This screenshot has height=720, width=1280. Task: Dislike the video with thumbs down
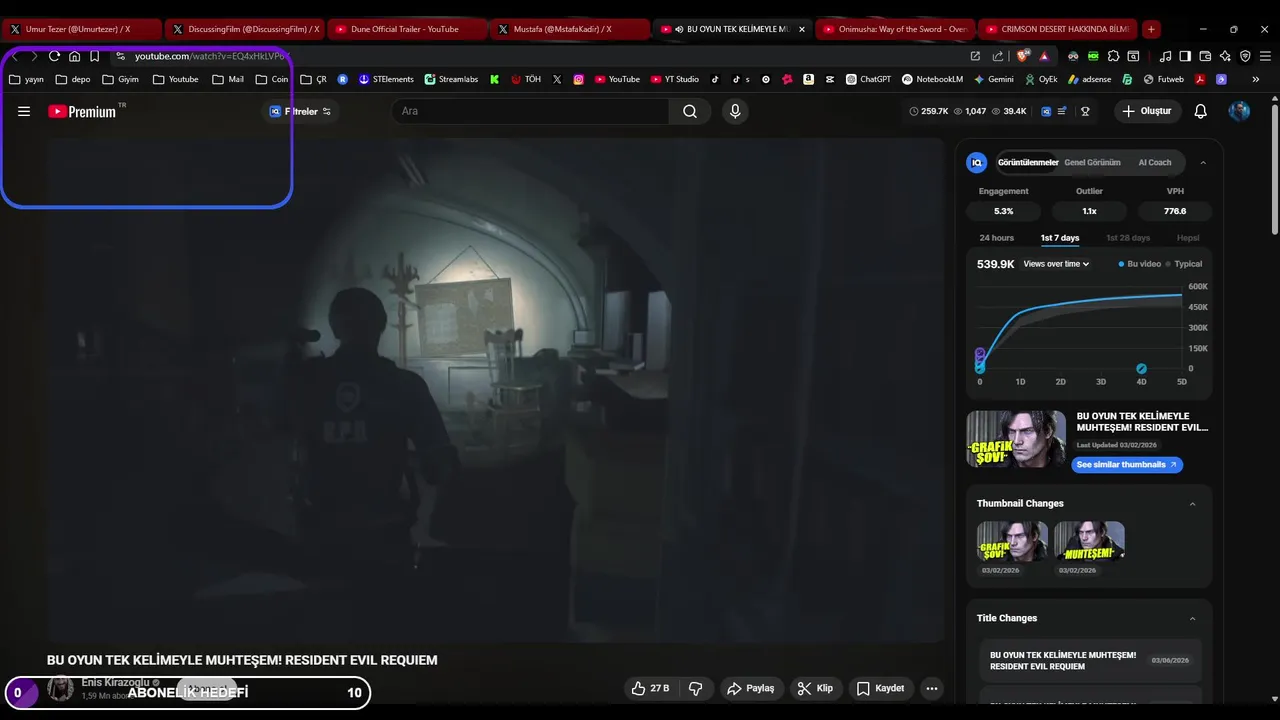(696, 688)
